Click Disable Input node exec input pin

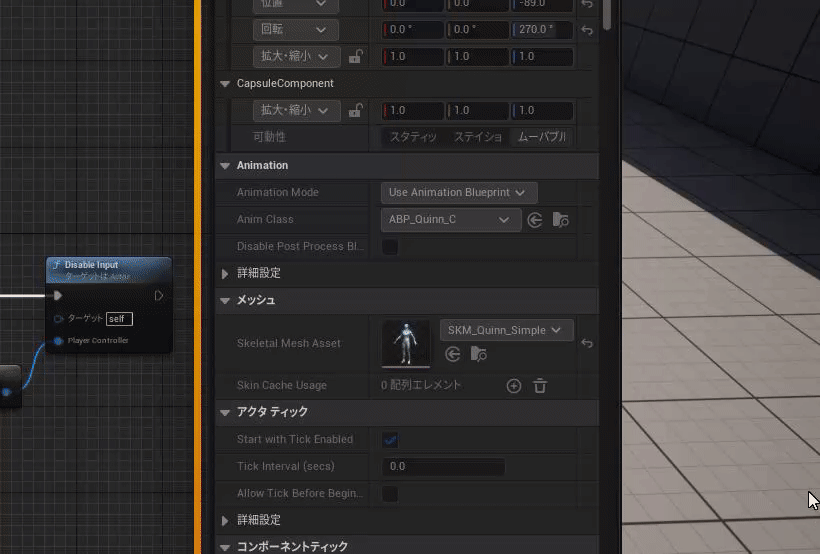click(58, 296)
